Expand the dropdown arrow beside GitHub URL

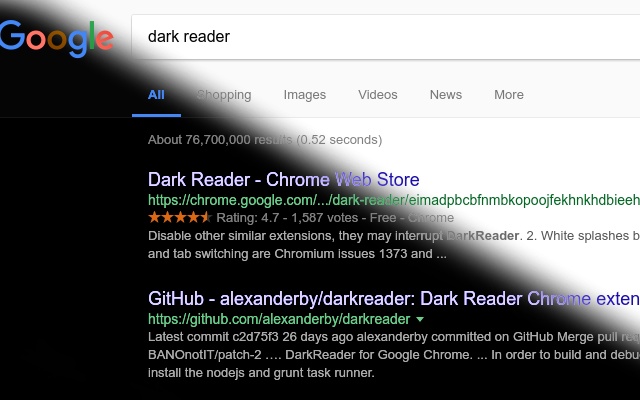pyautogui.click(x=420, y=320)
